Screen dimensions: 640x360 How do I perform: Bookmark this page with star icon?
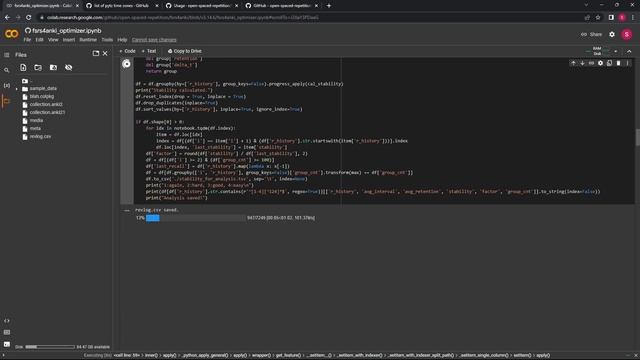click(598, 18)
